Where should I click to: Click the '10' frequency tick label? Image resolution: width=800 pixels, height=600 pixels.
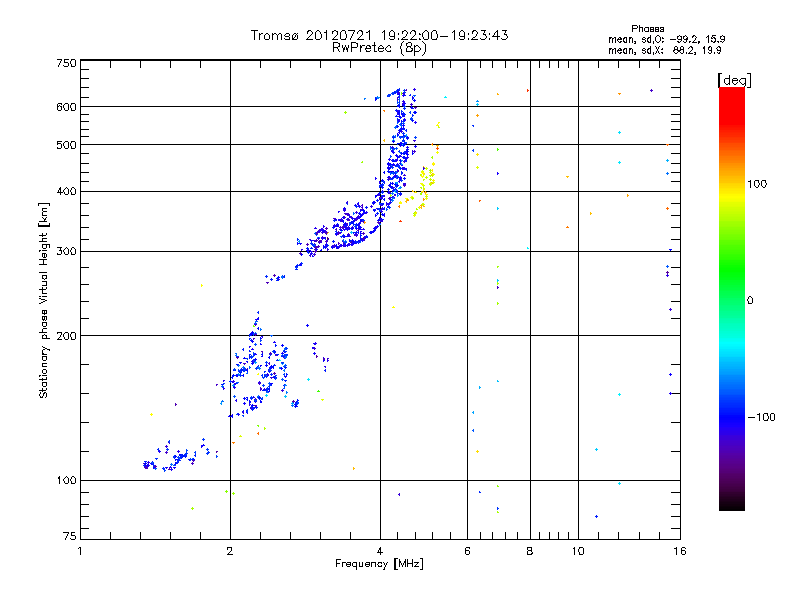[578, 551]
